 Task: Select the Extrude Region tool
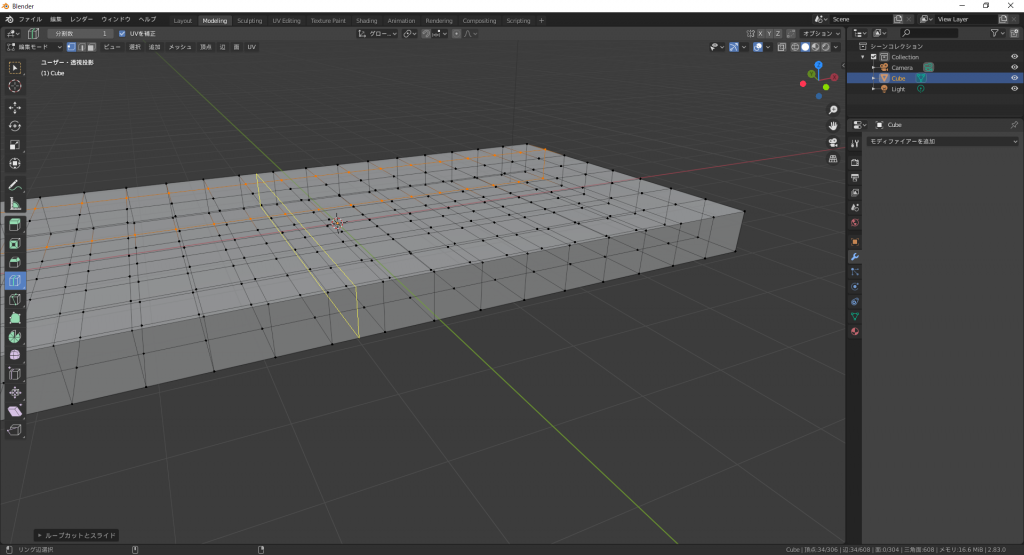click(x=14, y=225)
